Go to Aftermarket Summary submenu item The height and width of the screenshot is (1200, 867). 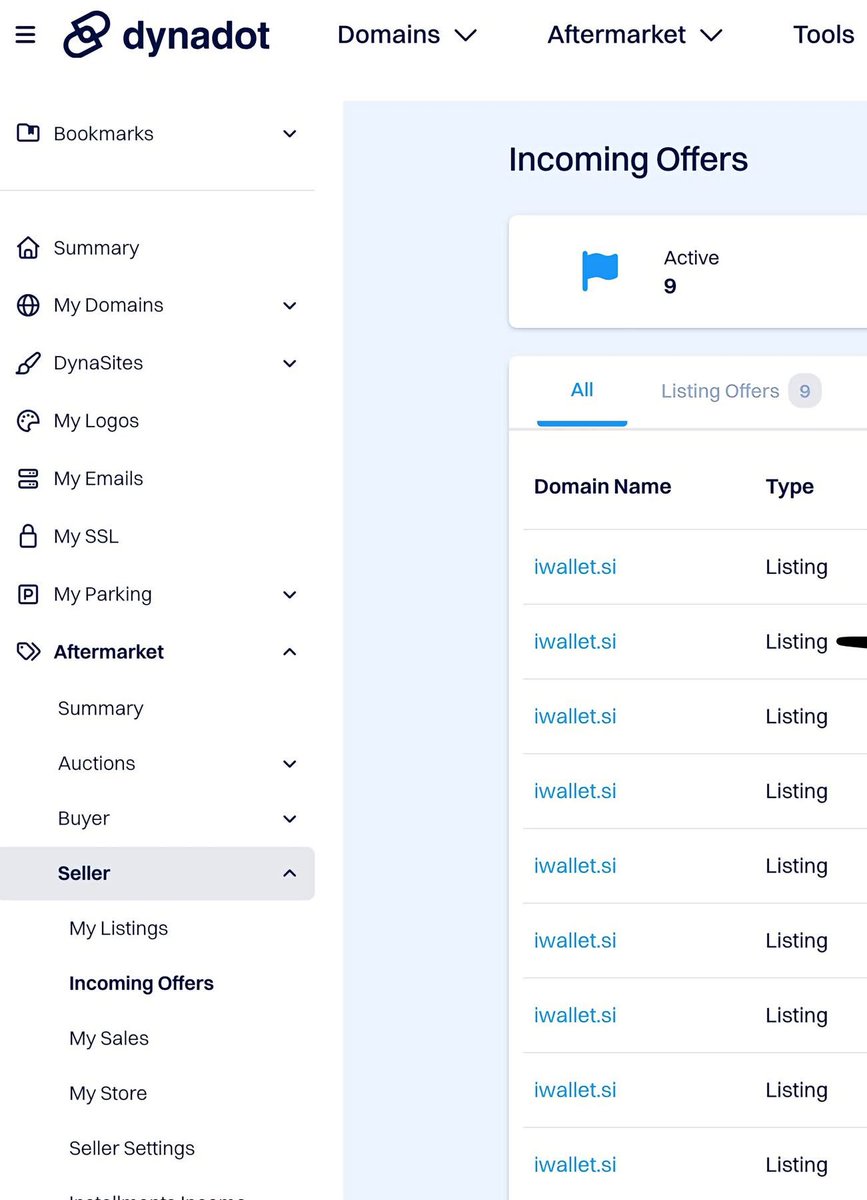(x=100, y=709)
